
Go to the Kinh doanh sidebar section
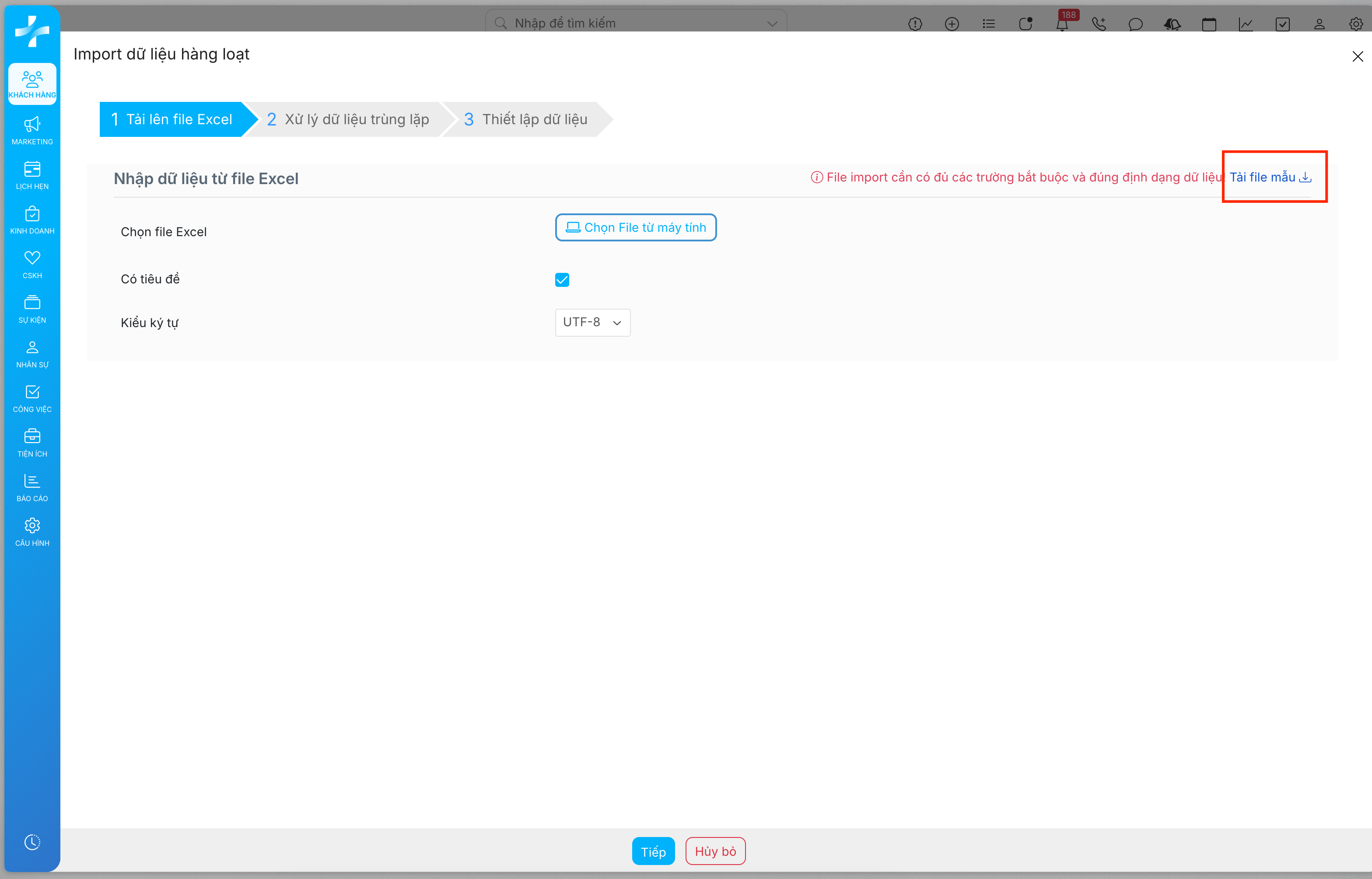click(x=32, y=220)
